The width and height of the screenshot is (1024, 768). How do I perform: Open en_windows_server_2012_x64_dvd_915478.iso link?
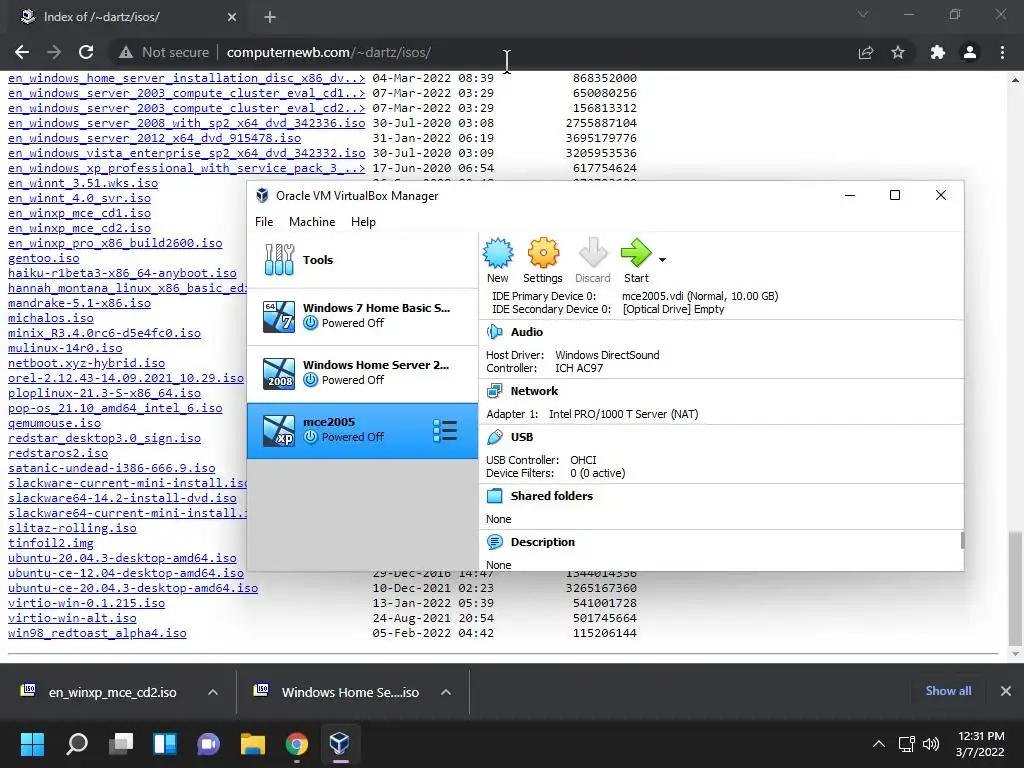click(154, 138)
